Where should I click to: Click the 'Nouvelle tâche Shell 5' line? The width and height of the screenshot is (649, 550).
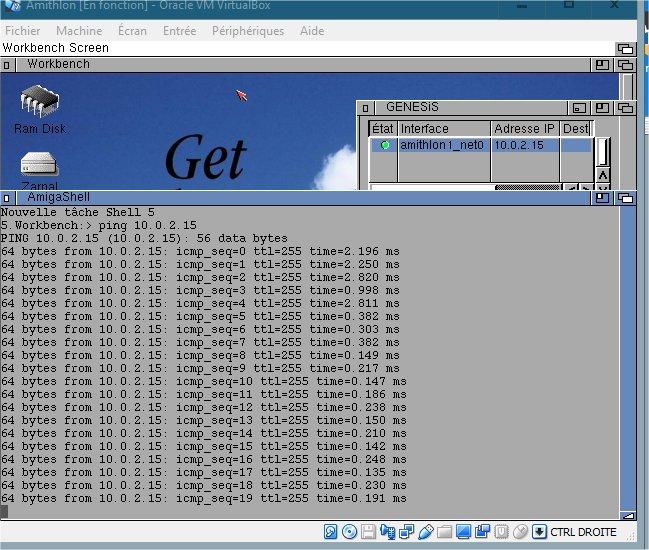tap(77, 212)
